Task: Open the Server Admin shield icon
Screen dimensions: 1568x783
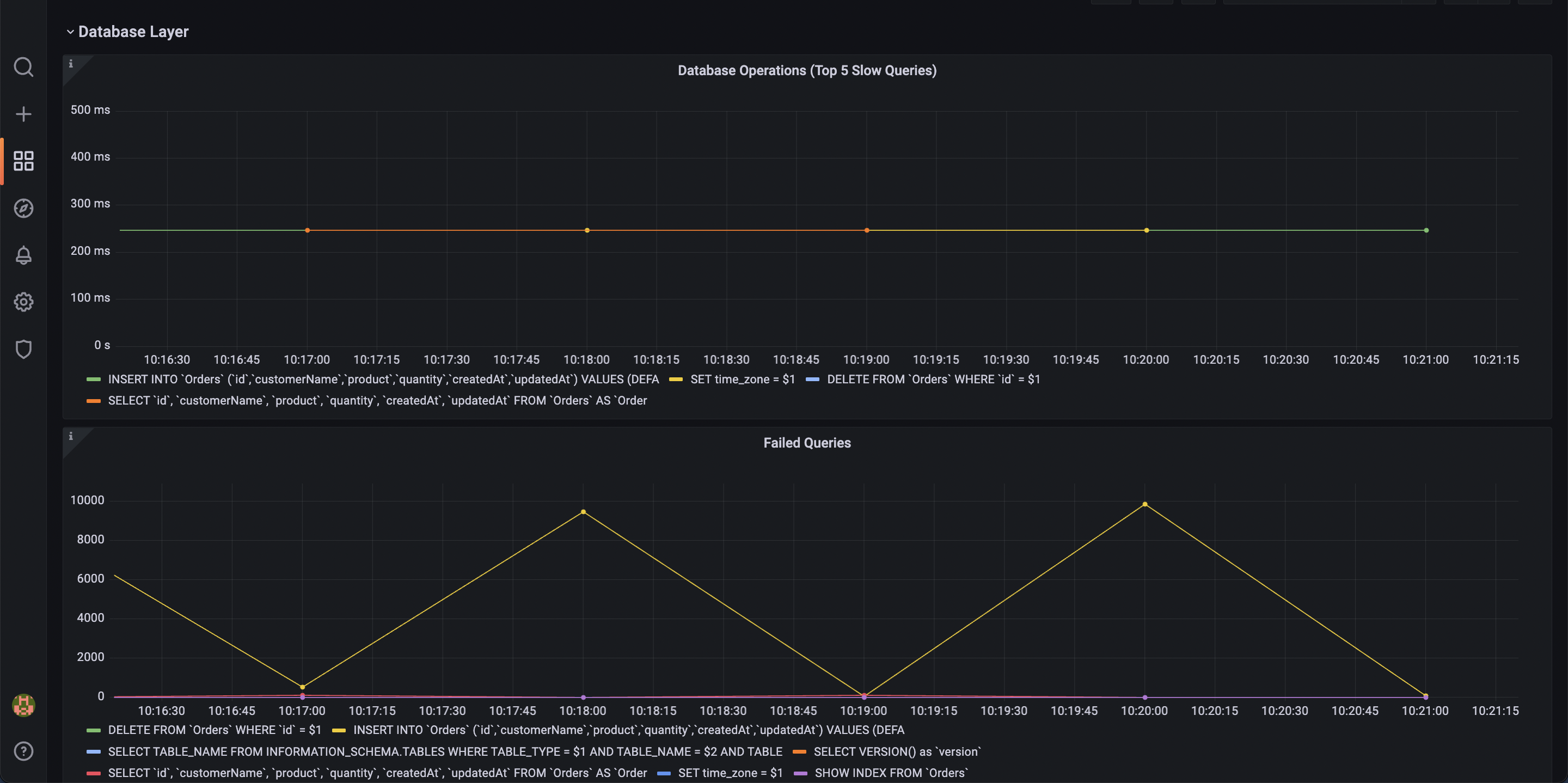Action: 23,349
